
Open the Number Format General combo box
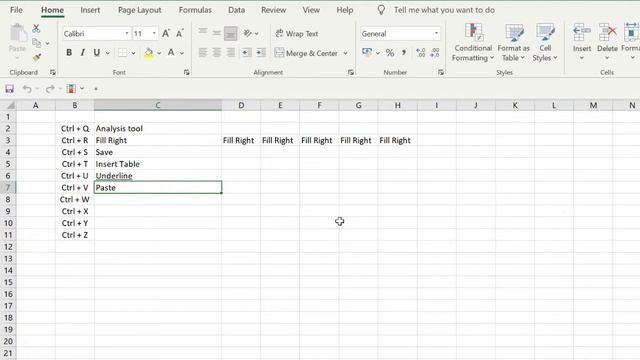(x=400, y=33)
